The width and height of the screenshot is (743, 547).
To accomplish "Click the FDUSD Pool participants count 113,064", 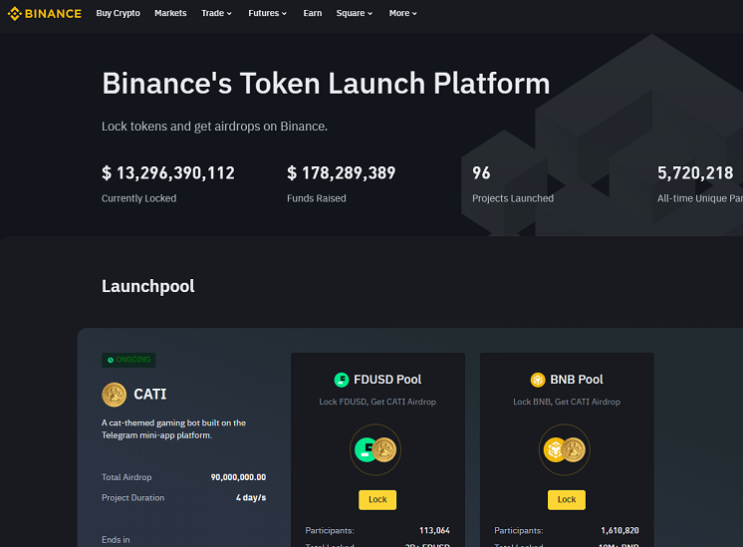I will click(435, 530).
